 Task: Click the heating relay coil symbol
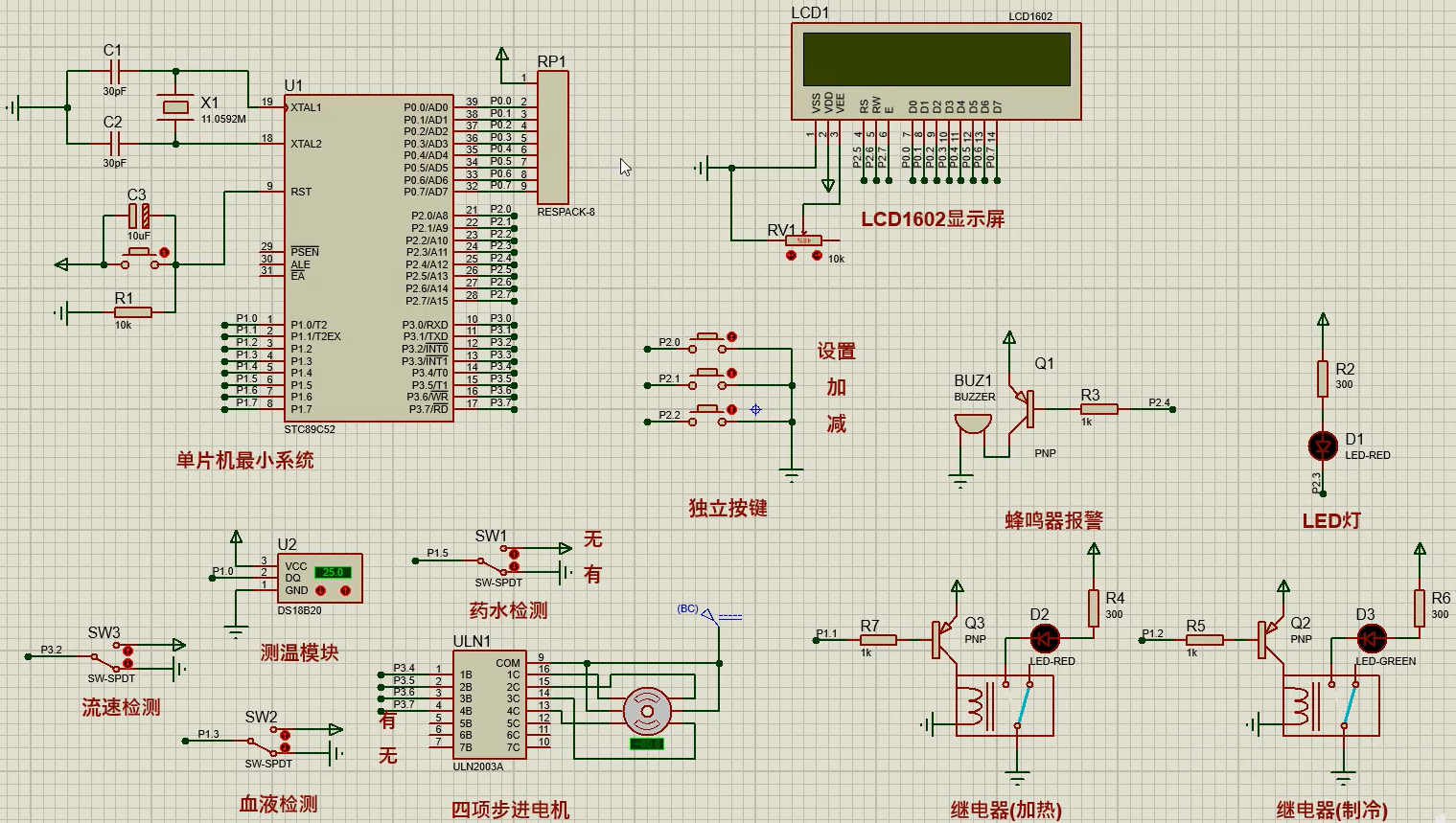click(x=974, y=705)
